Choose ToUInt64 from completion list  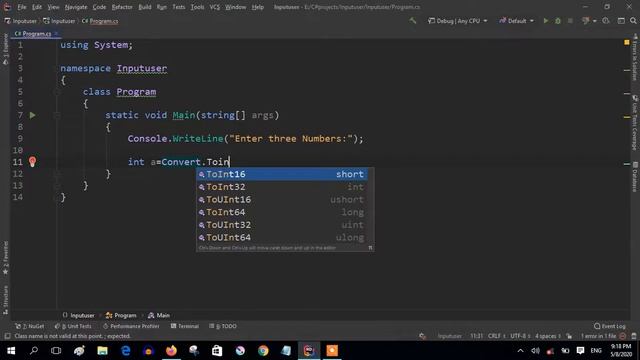[282, 238]
